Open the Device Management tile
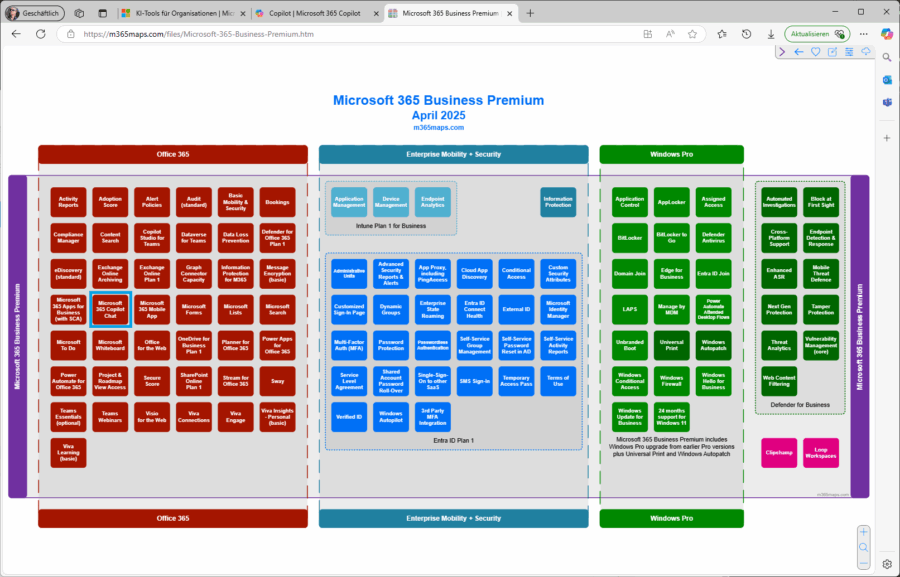 (x=391, y=202)
